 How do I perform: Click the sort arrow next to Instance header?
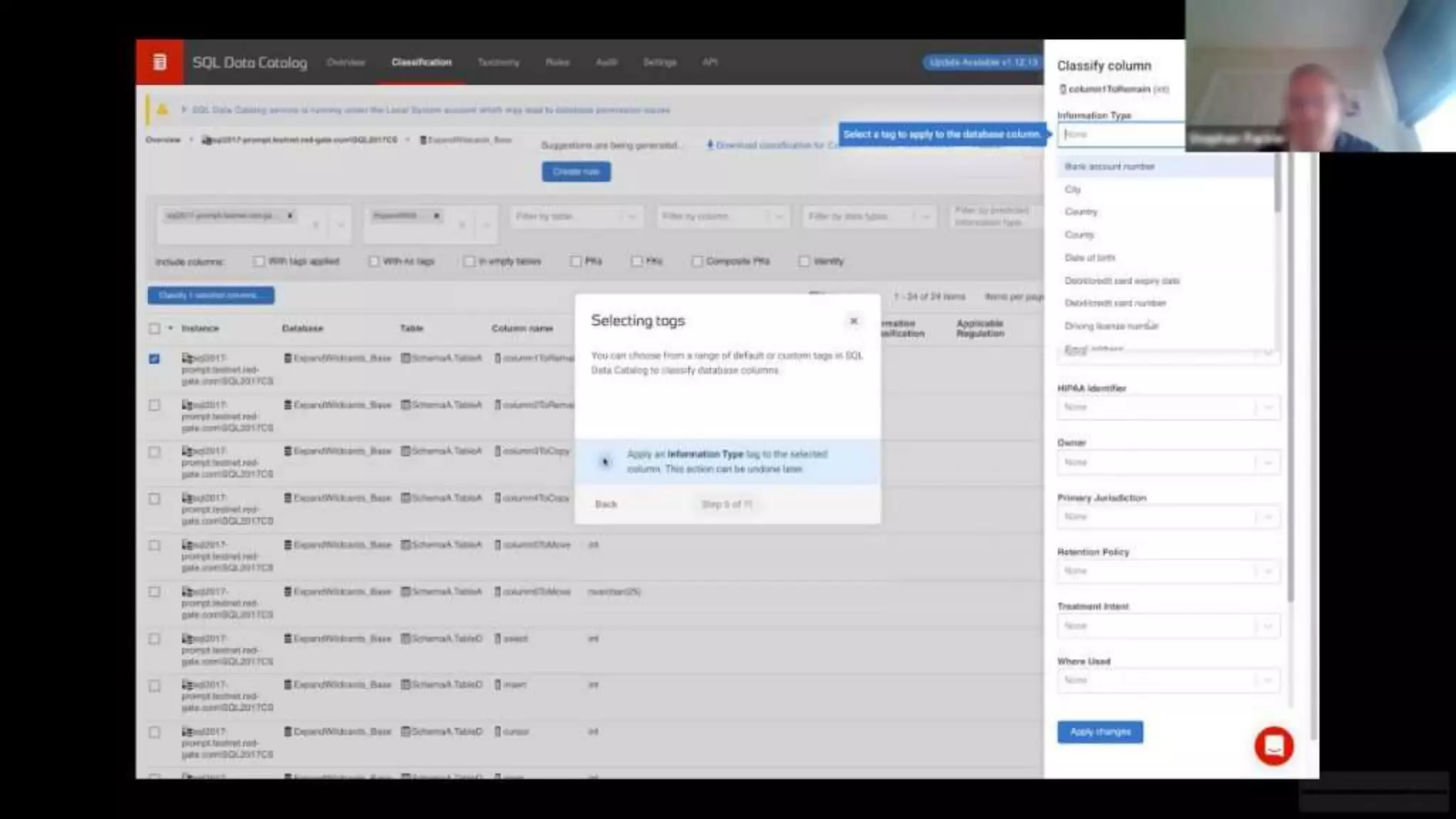171,328
